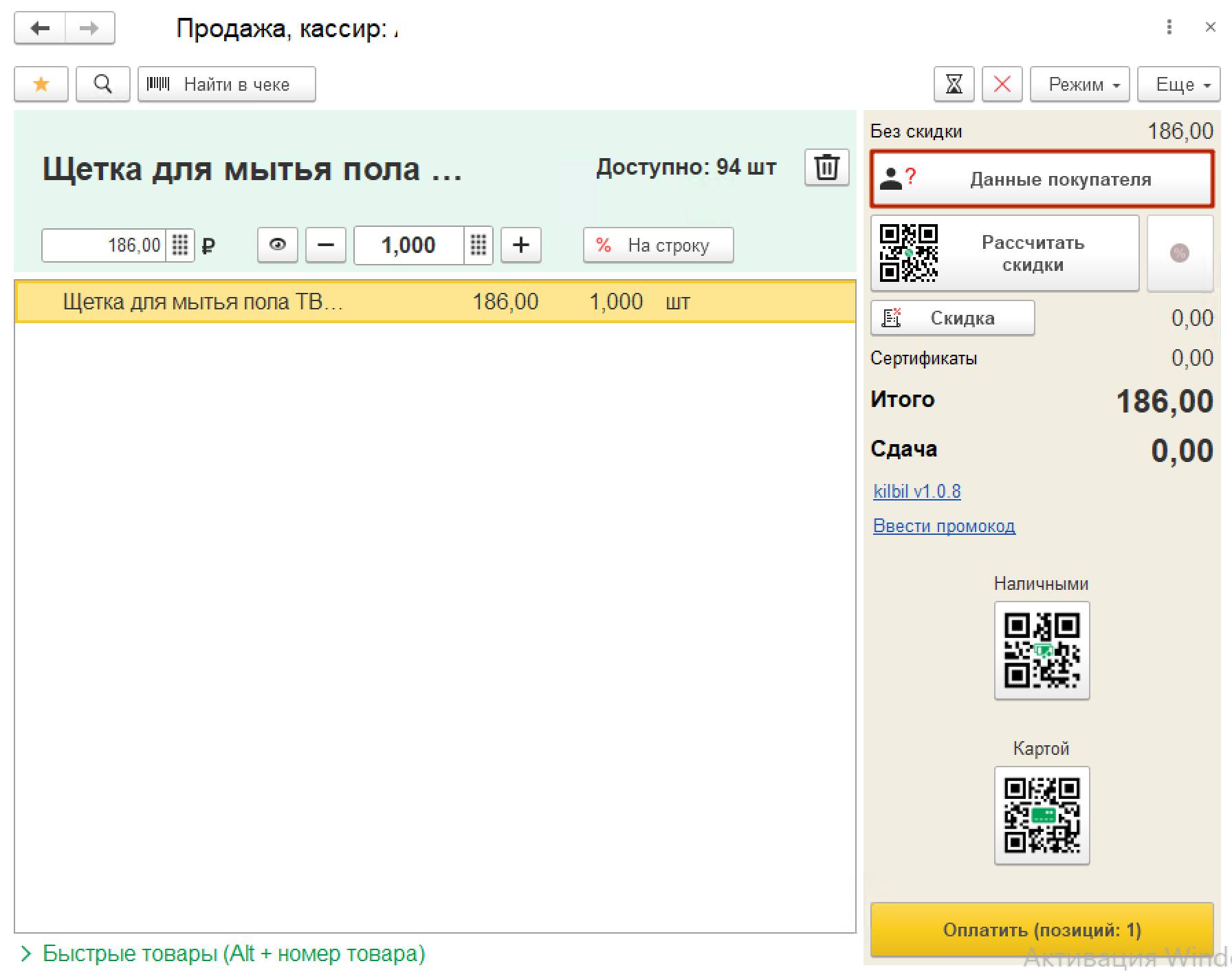
Task: Click the 'Щетка для мытья пола …' item heading
Action: (x=252, y=168)
